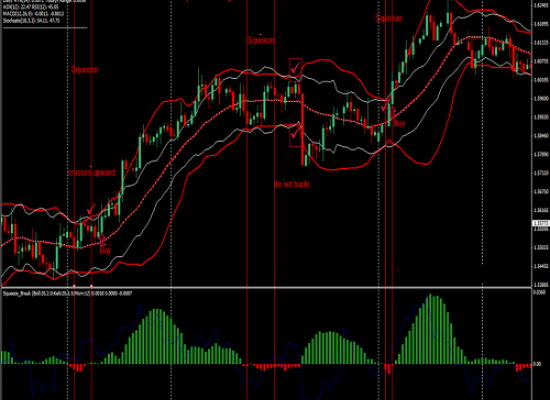Select the Buy label below the left arrow
550x400 pixels.
(105, 250)
